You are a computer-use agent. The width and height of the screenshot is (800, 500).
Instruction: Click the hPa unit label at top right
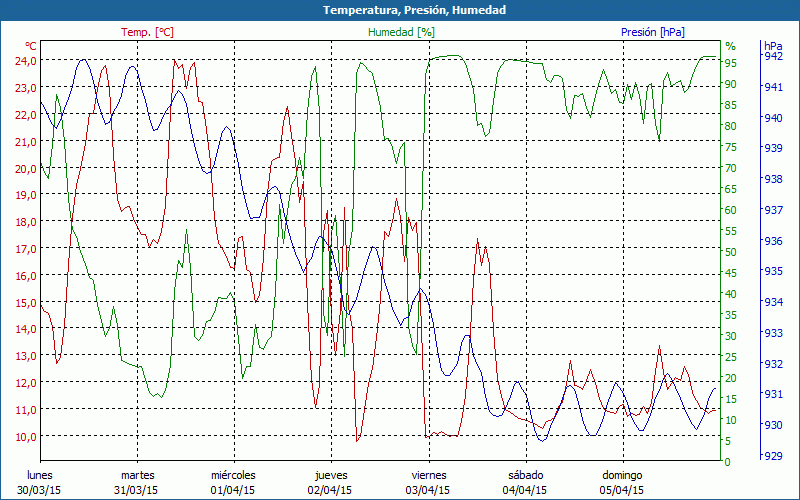[773, 46]
